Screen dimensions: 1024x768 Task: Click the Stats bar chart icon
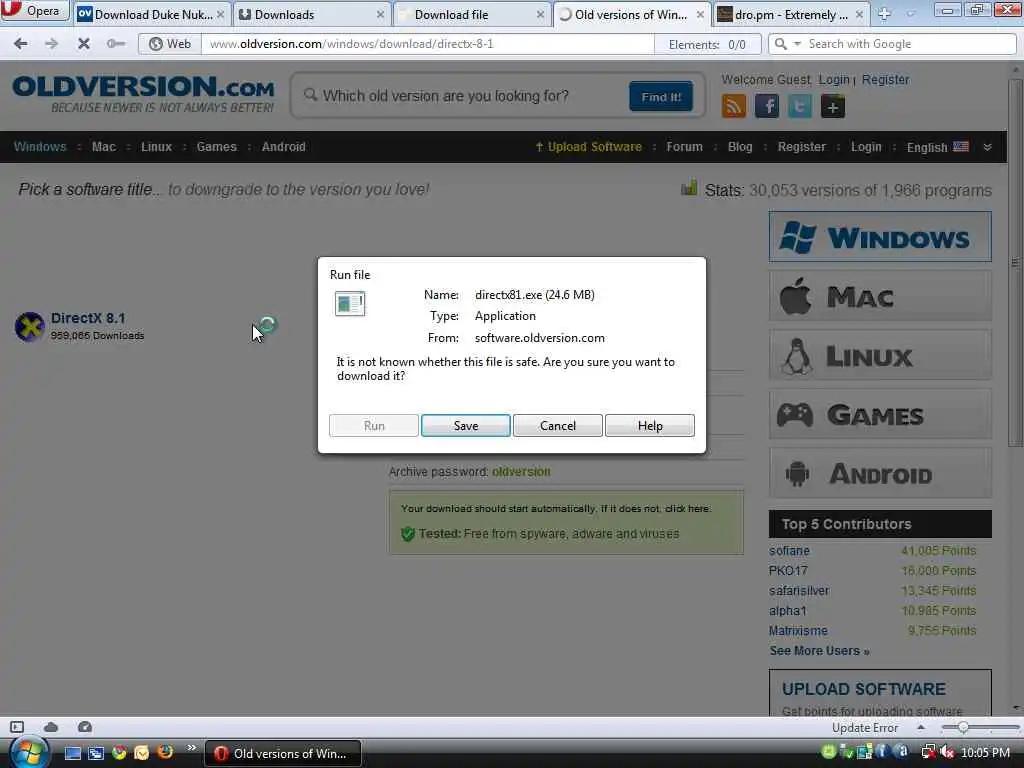point(689,188)
